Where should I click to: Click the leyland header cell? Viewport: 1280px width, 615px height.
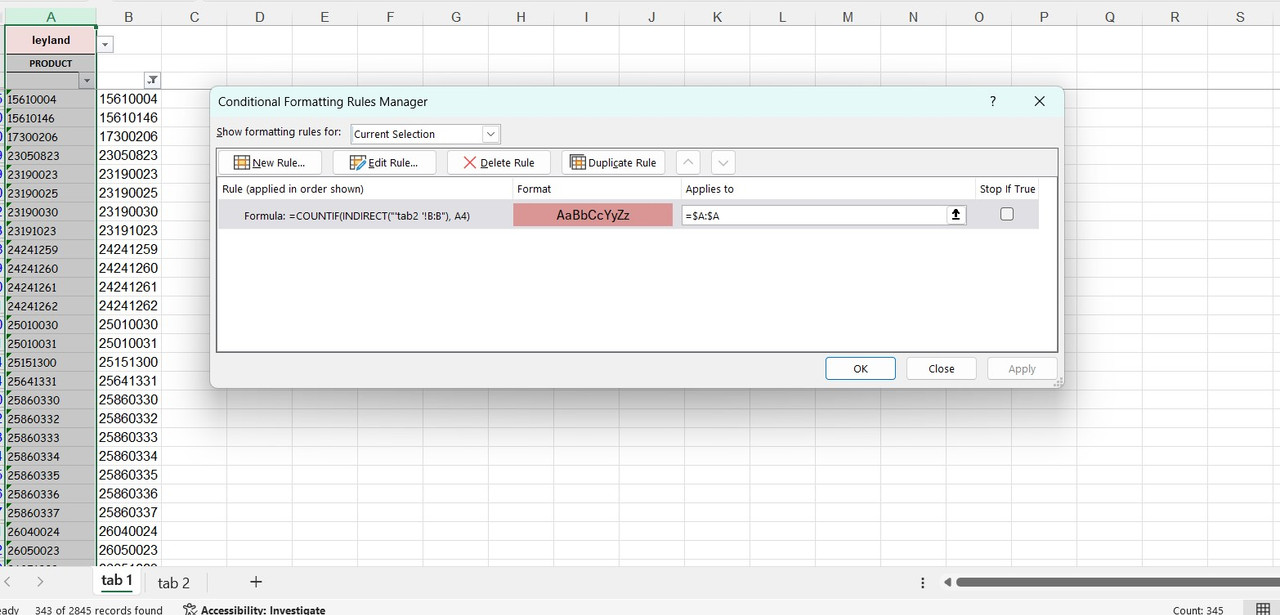coord(51,40)
